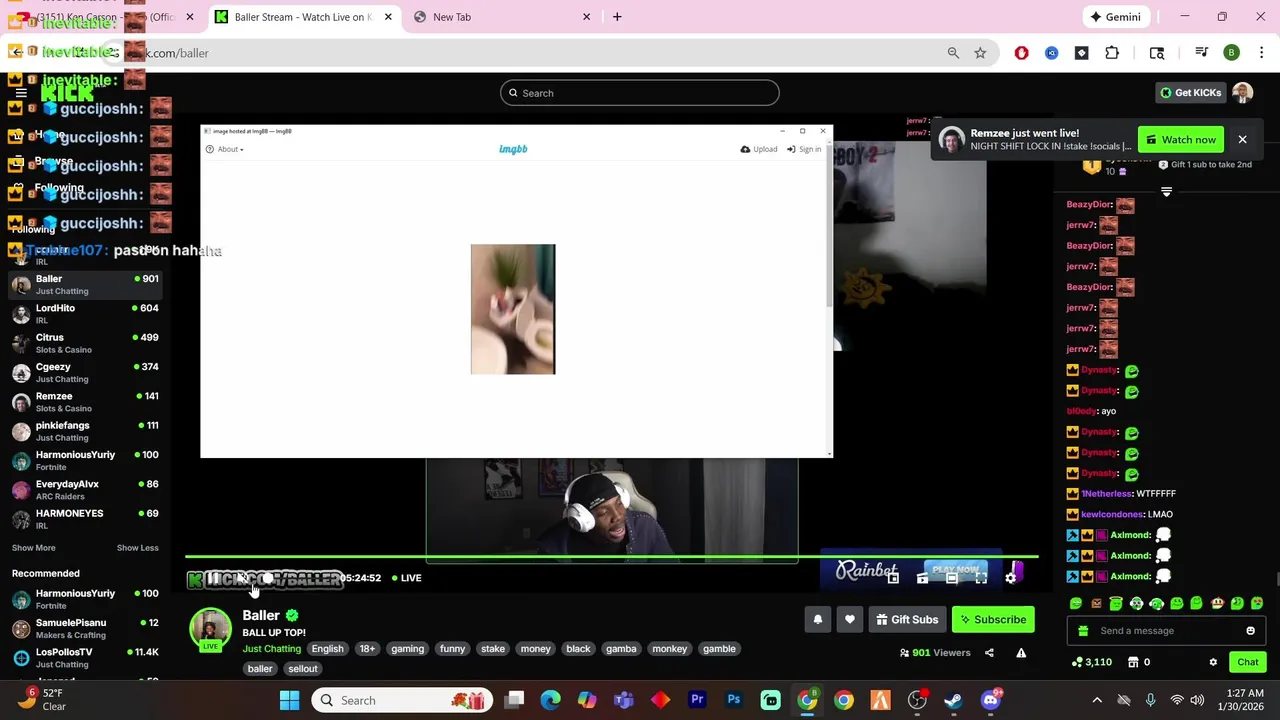Open Windows Start menu
Screen dimensions: 1280x720
(x=289, y=700)
